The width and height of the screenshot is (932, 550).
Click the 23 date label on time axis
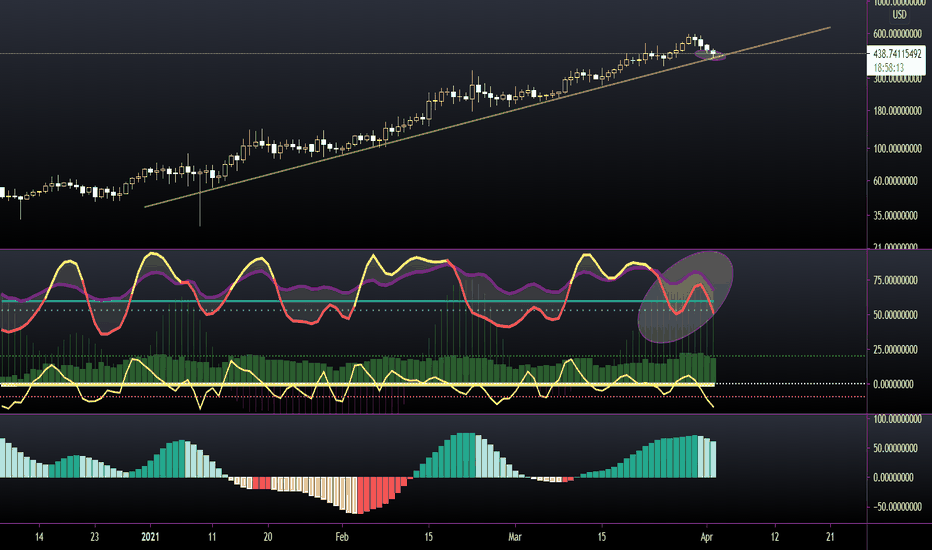point(95,537)
